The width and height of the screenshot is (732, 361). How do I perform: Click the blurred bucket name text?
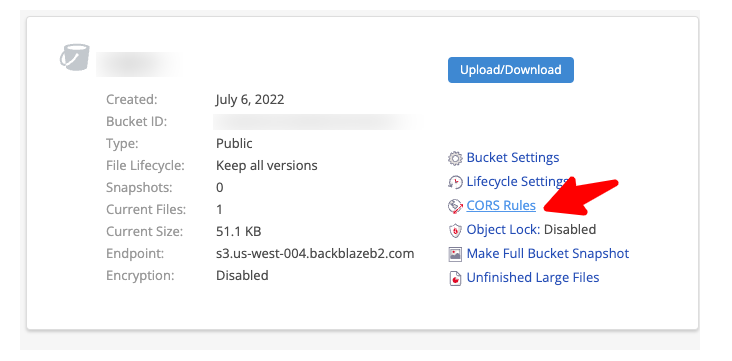click(139, 64)
